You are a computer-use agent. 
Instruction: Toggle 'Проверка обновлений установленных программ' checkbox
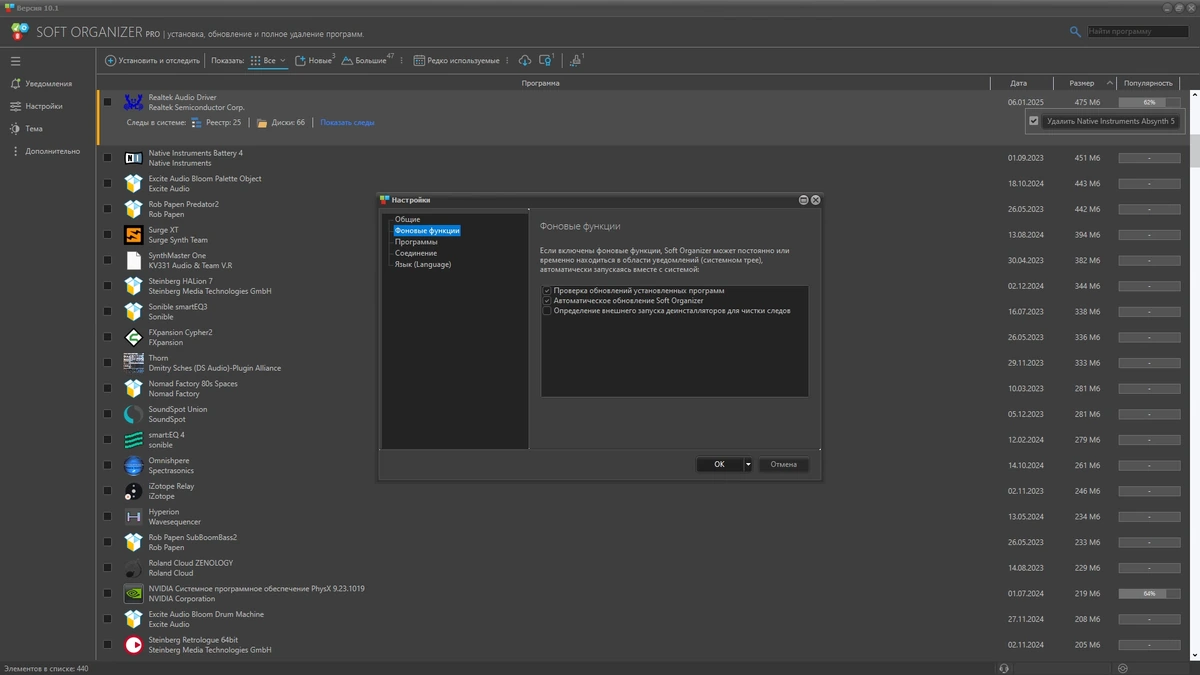click(547, 291)
